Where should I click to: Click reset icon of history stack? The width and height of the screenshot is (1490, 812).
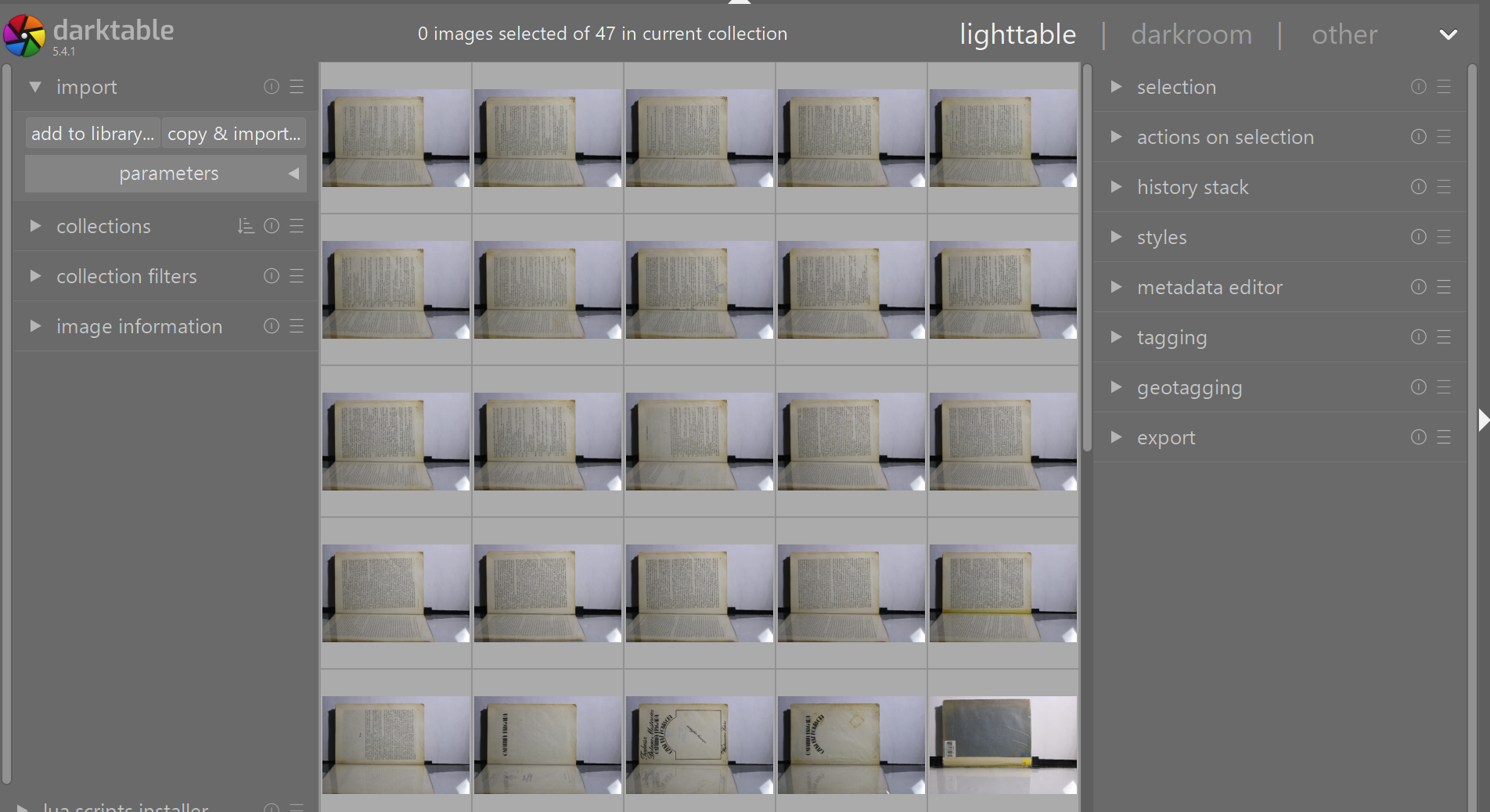[1419, 187]
